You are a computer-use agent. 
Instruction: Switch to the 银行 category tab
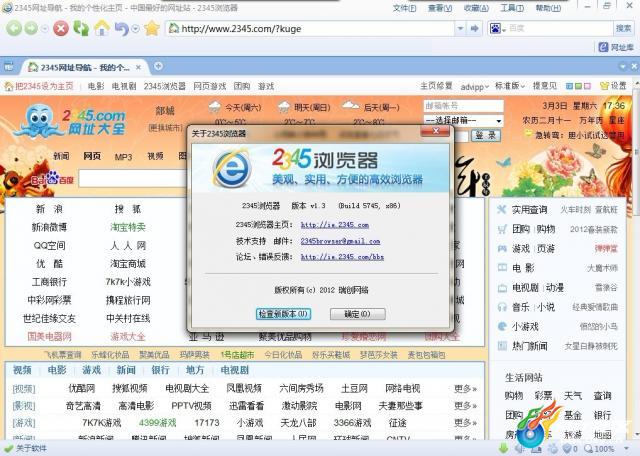pyautogui.click(x=160, y=370)
